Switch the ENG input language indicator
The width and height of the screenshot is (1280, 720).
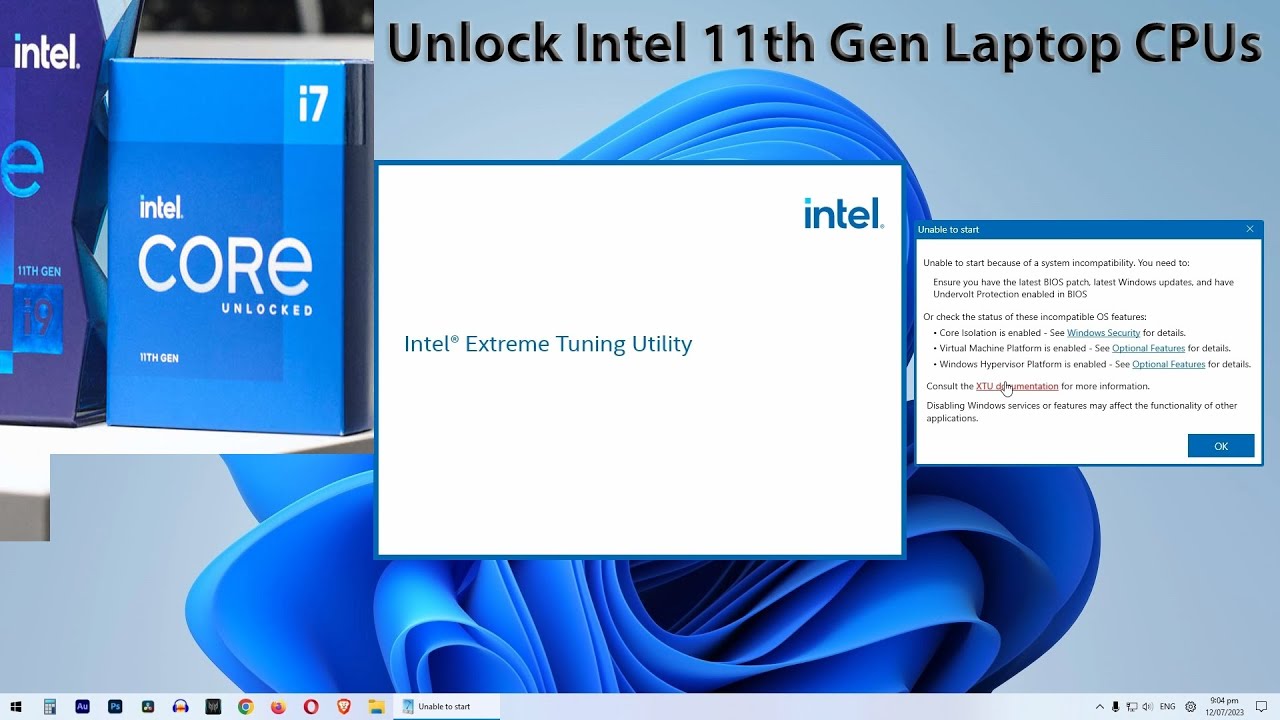click(1167, 706)
